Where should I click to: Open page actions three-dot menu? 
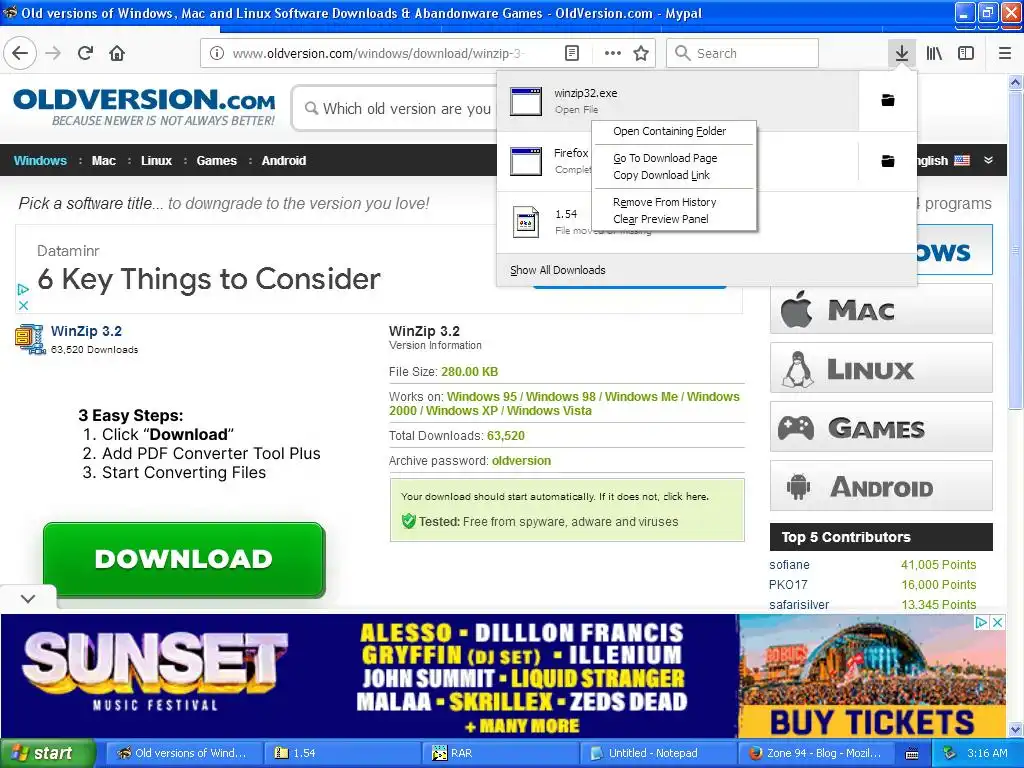coord(613,54)
